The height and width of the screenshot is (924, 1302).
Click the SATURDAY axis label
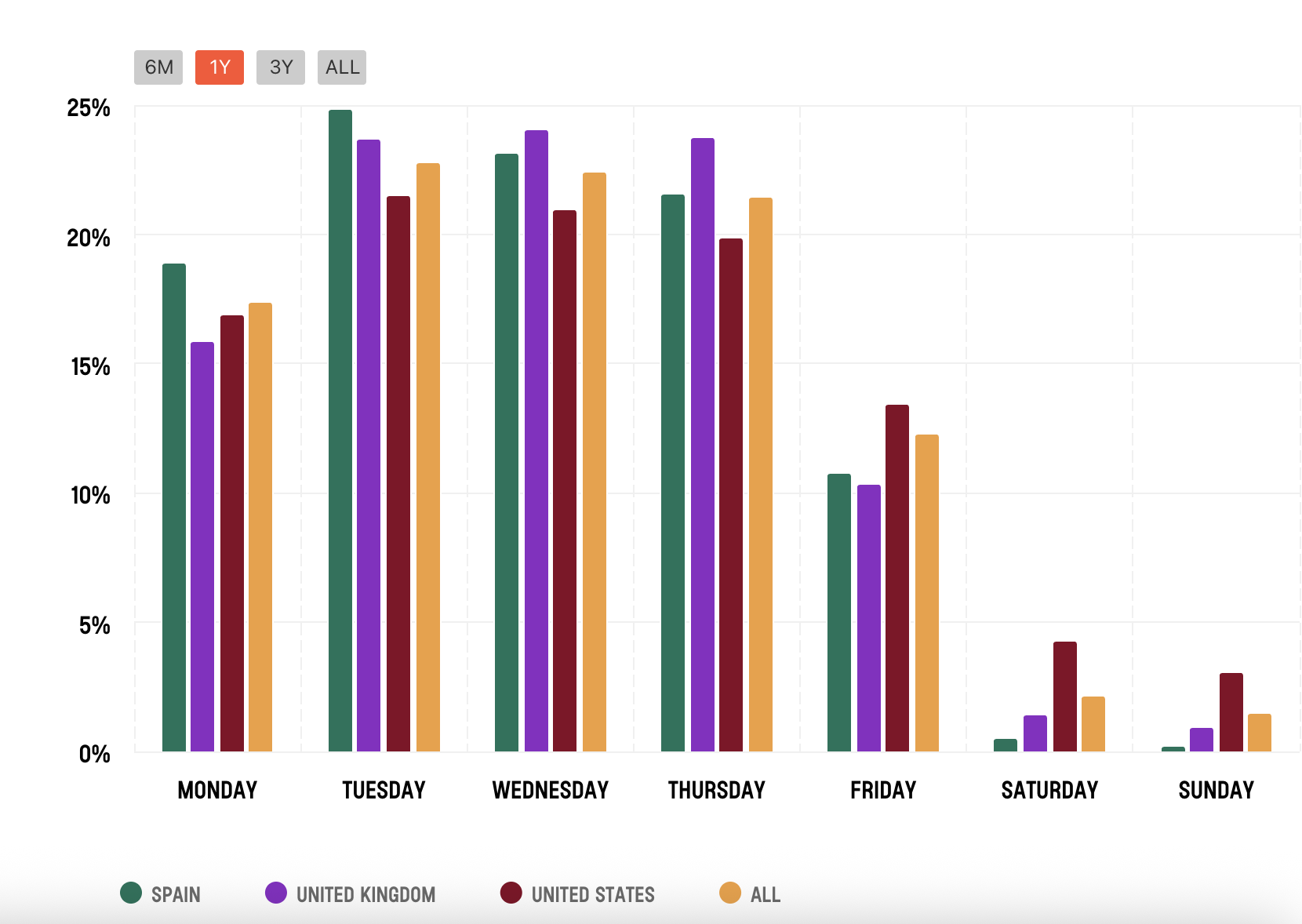(x=1049, y=790)
